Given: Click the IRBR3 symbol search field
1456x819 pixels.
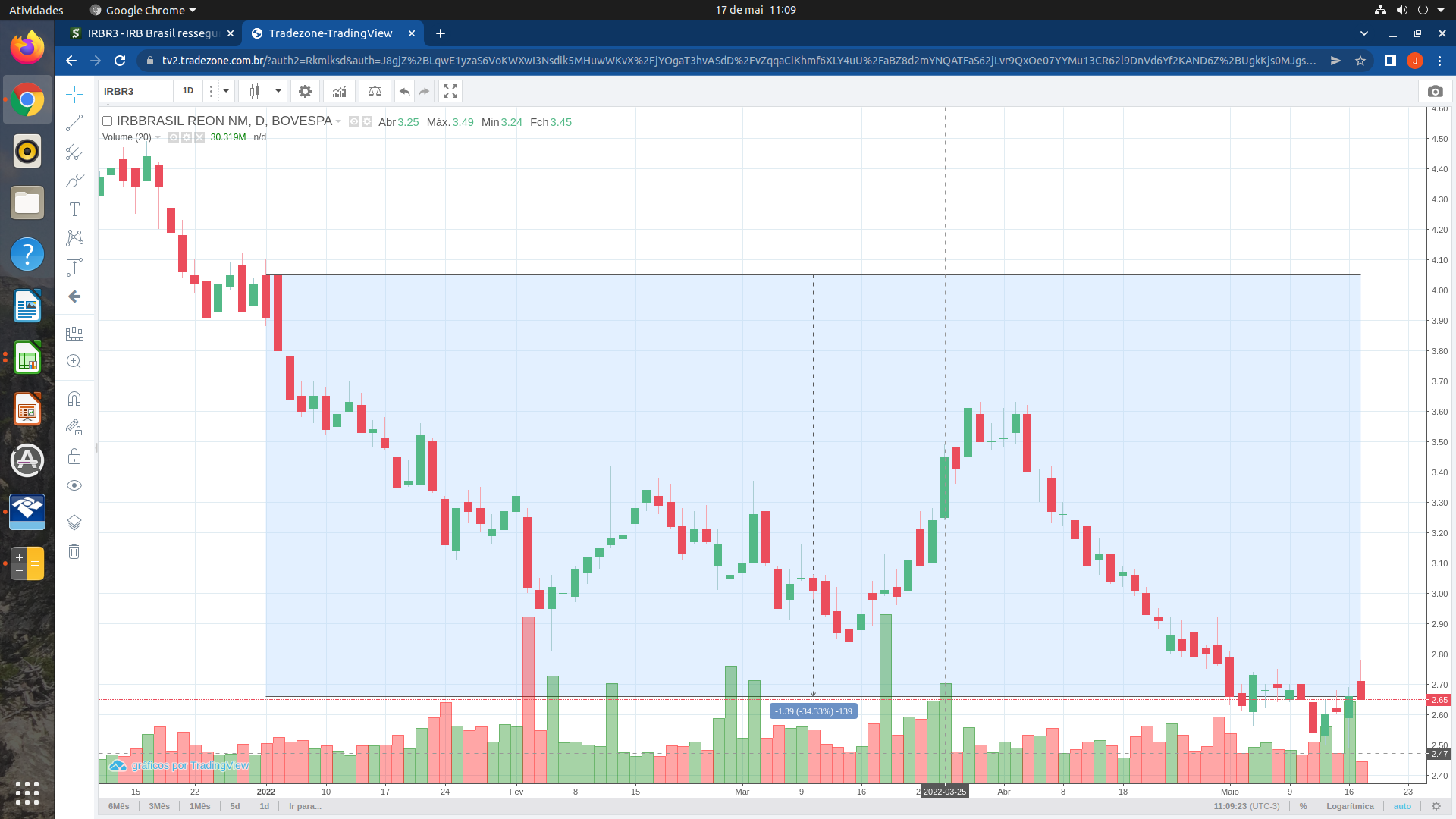Looking at the screenshot, I should coord(135,91).
